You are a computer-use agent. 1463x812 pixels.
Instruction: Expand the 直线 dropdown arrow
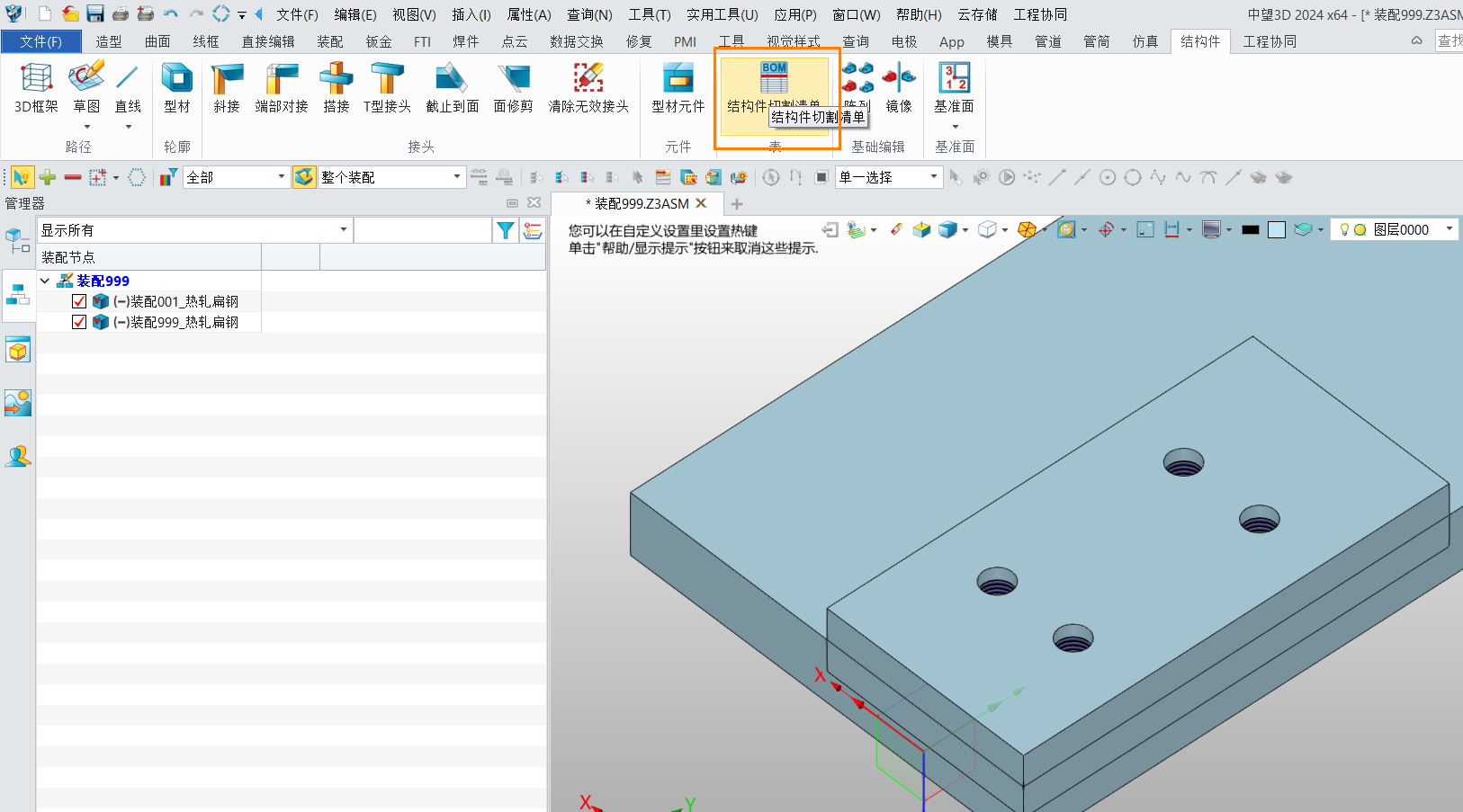pos(128,127)
